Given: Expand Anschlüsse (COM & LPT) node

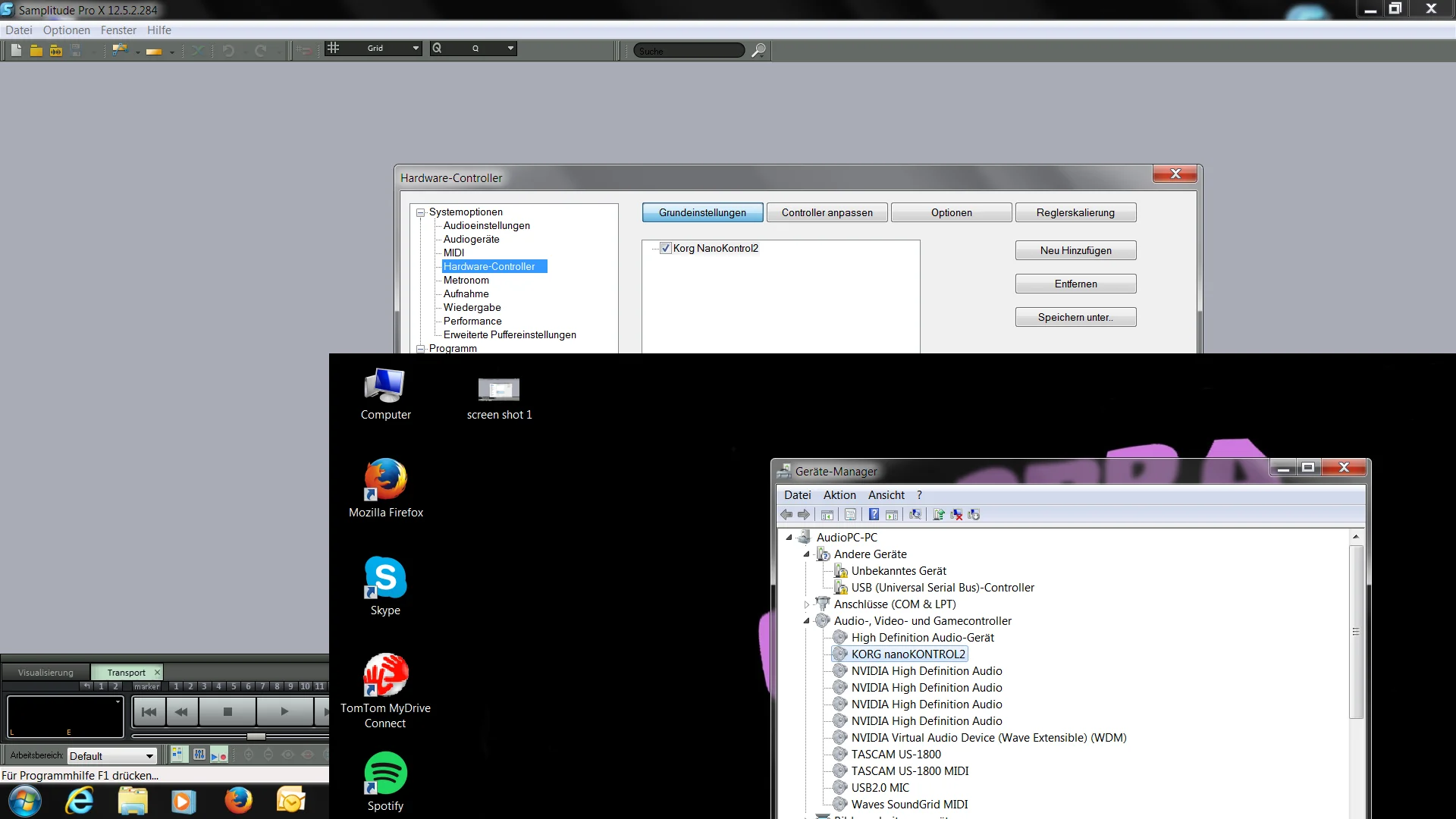Looking at the screenshot, I should 807,604.
